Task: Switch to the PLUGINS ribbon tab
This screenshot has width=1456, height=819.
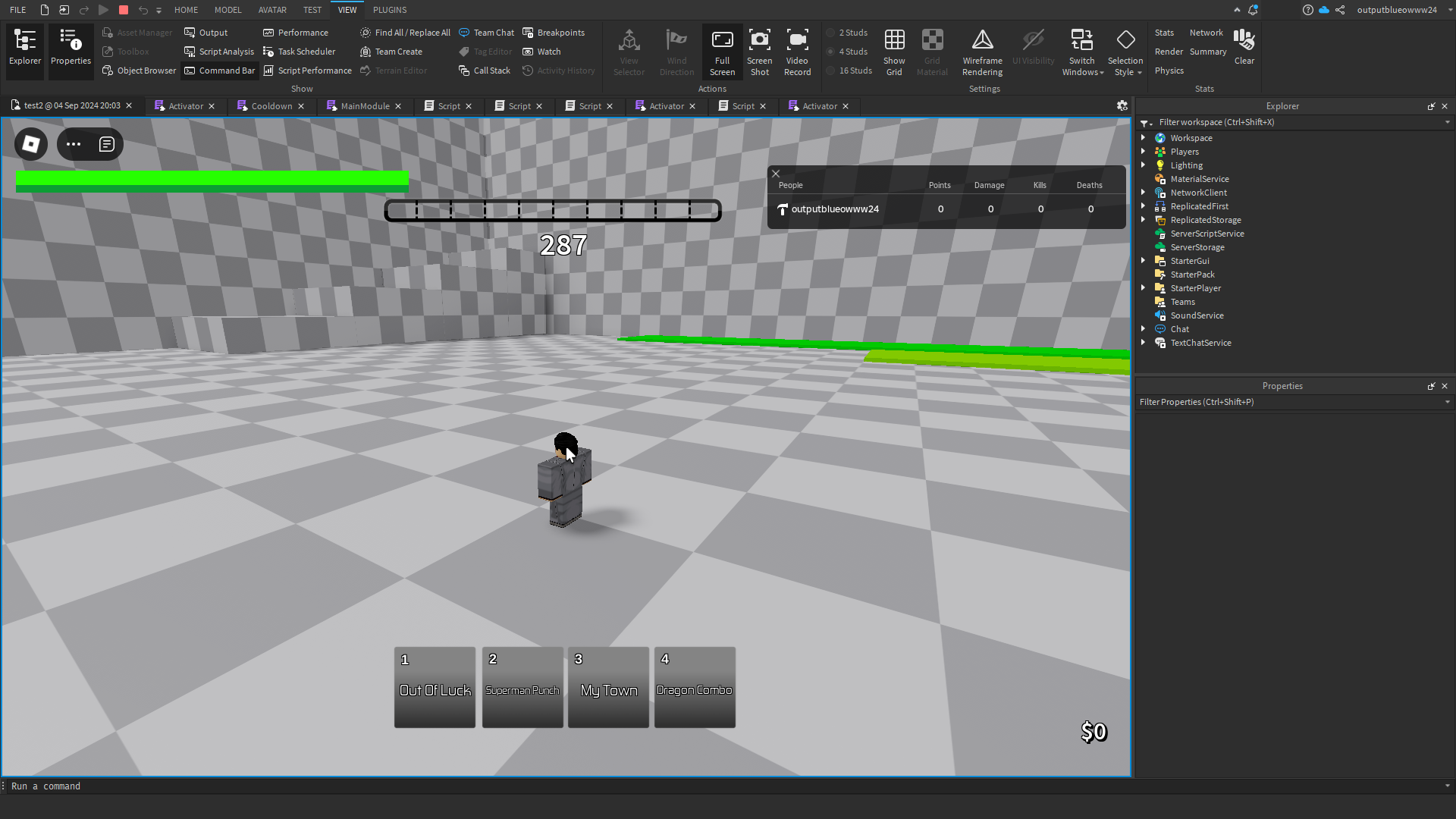Action: tap(390, 10)
